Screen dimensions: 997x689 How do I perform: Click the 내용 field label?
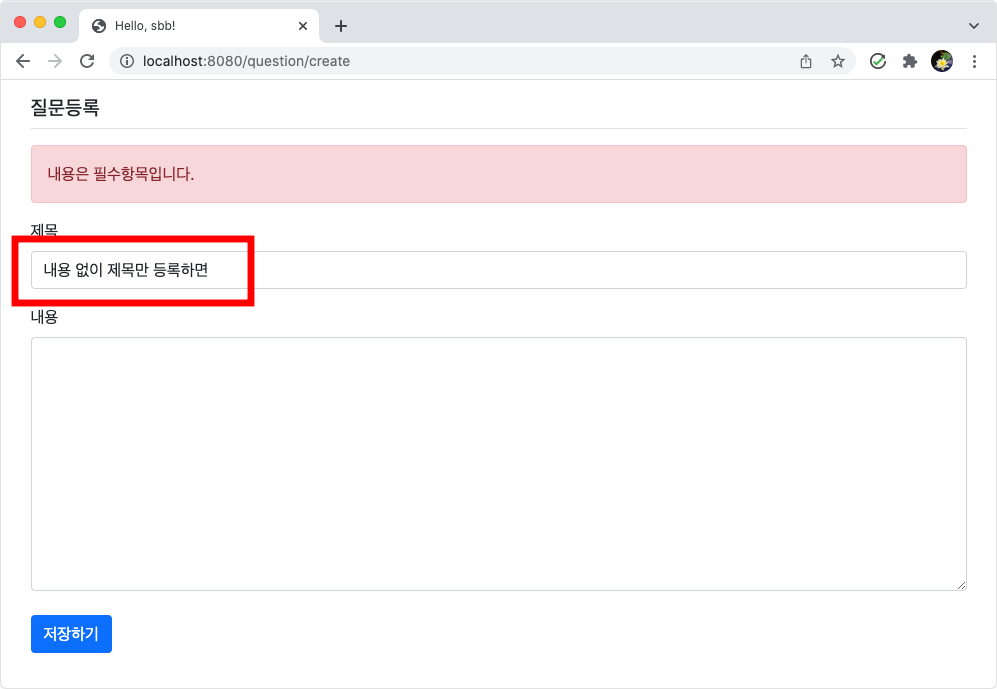44,317
